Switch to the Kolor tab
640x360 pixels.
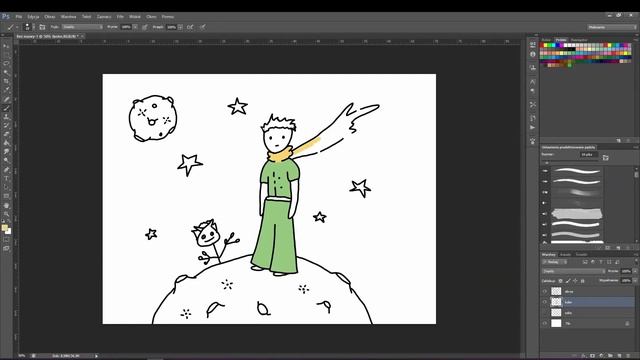point(546,40)
